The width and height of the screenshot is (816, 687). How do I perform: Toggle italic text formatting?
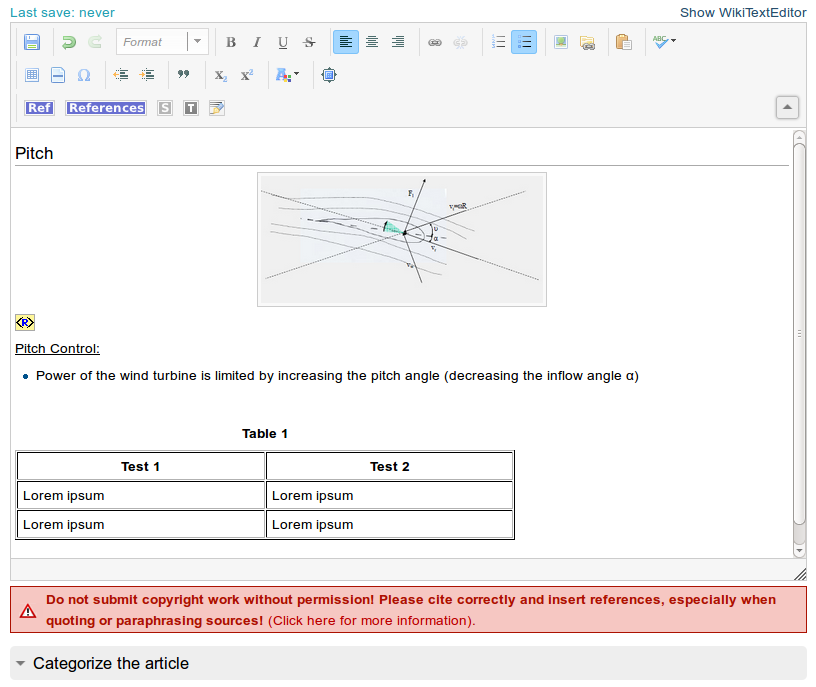(257, 42)
